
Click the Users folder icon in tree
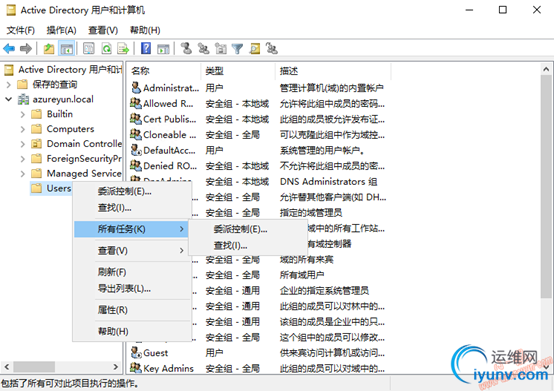[x=36, y=188]
